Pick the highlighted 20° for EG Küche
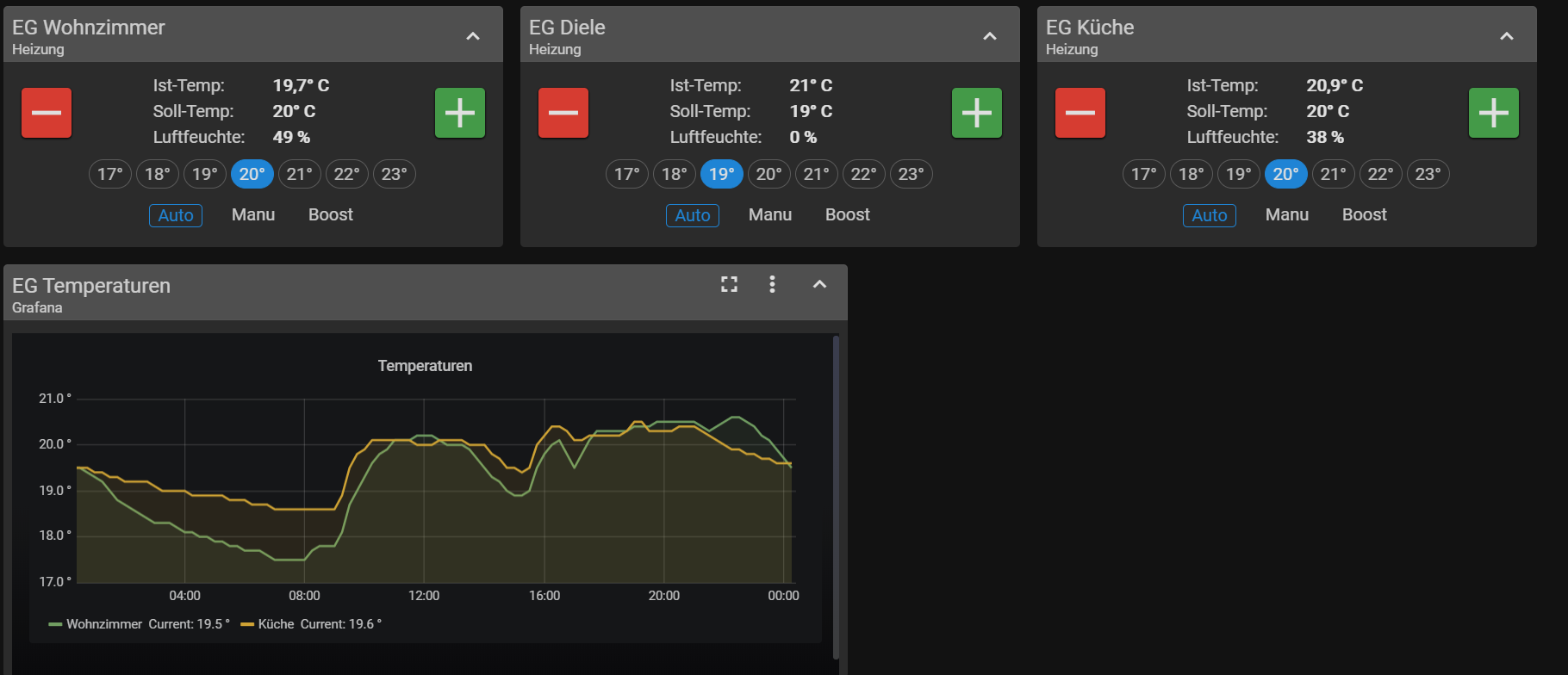The width and height of the screenshot is (1568, 675). 1286,174
